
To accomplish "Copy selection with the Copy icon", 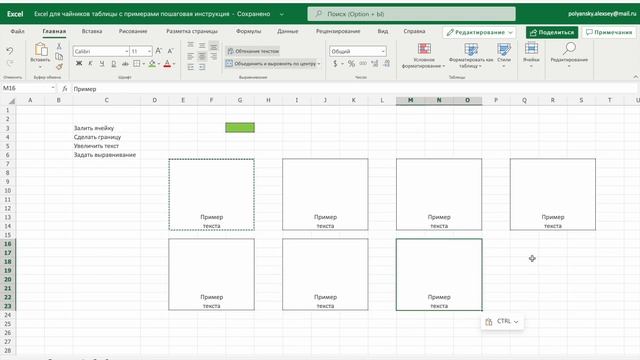I will pos(59,56).
